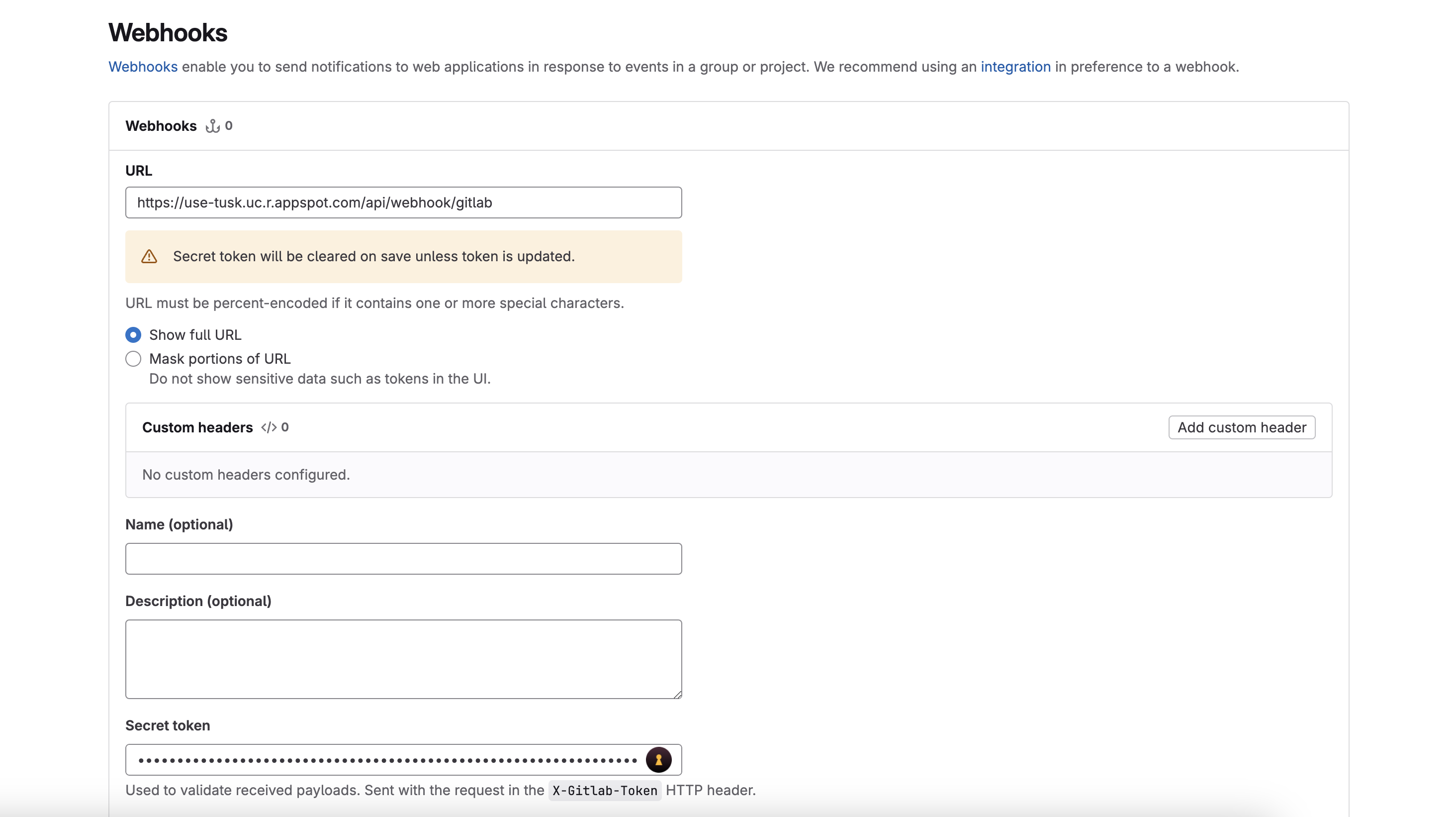Click into the webhook URL input field
Screen dimensions: 1456x817
(x=404, y=203)
